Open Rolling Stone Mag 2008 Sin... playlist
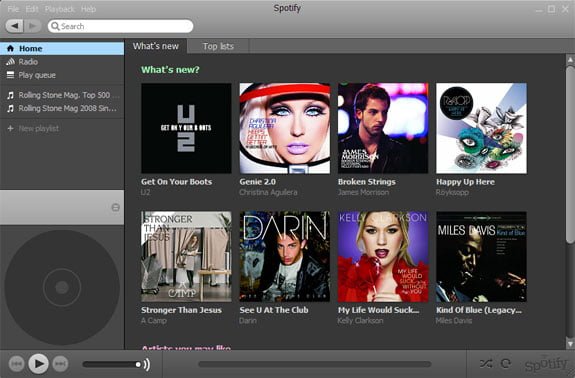The height and width of the screenshot is (378, 575). (62, 109)
